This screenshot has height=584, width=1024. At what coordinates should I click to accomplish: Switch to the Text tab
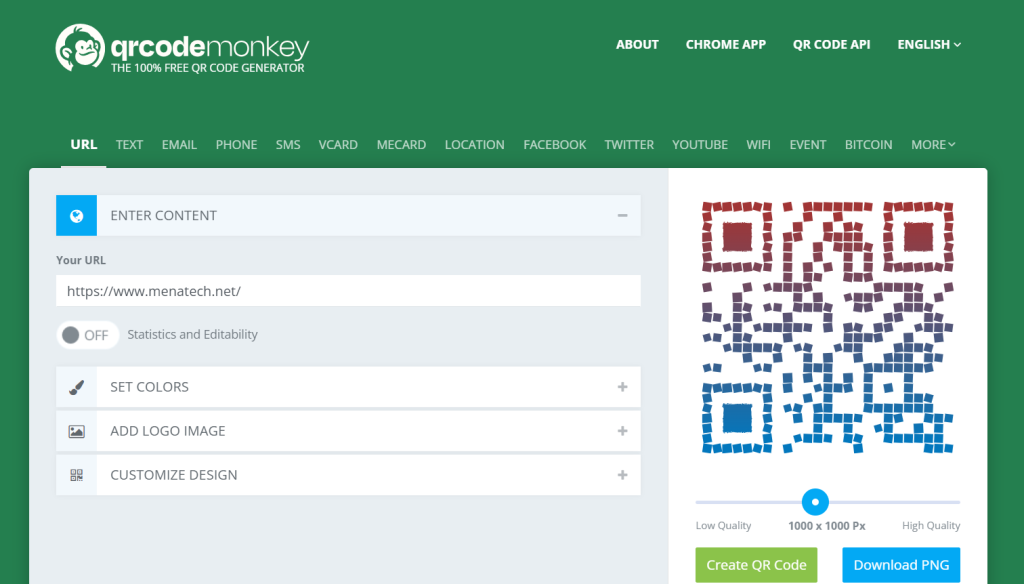(x=129, y=144)
